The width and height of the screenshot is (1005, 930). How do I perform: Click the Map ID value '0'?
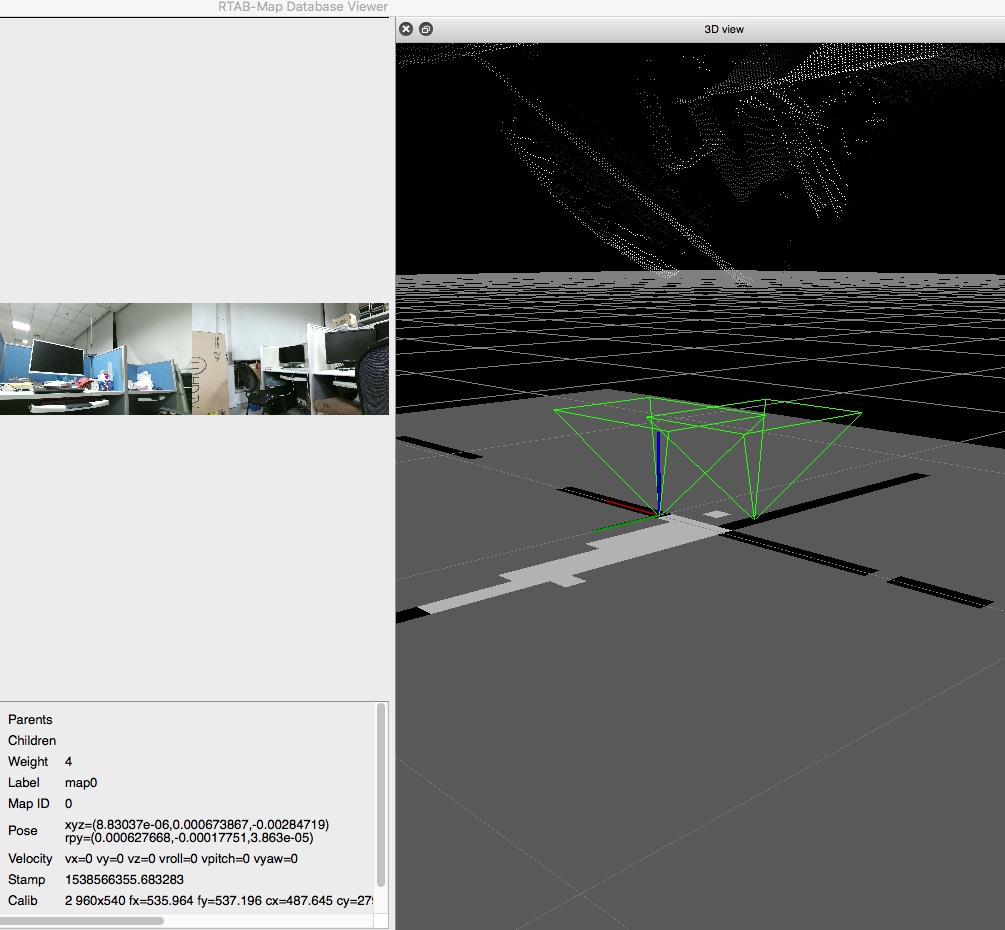click(68, 804)
